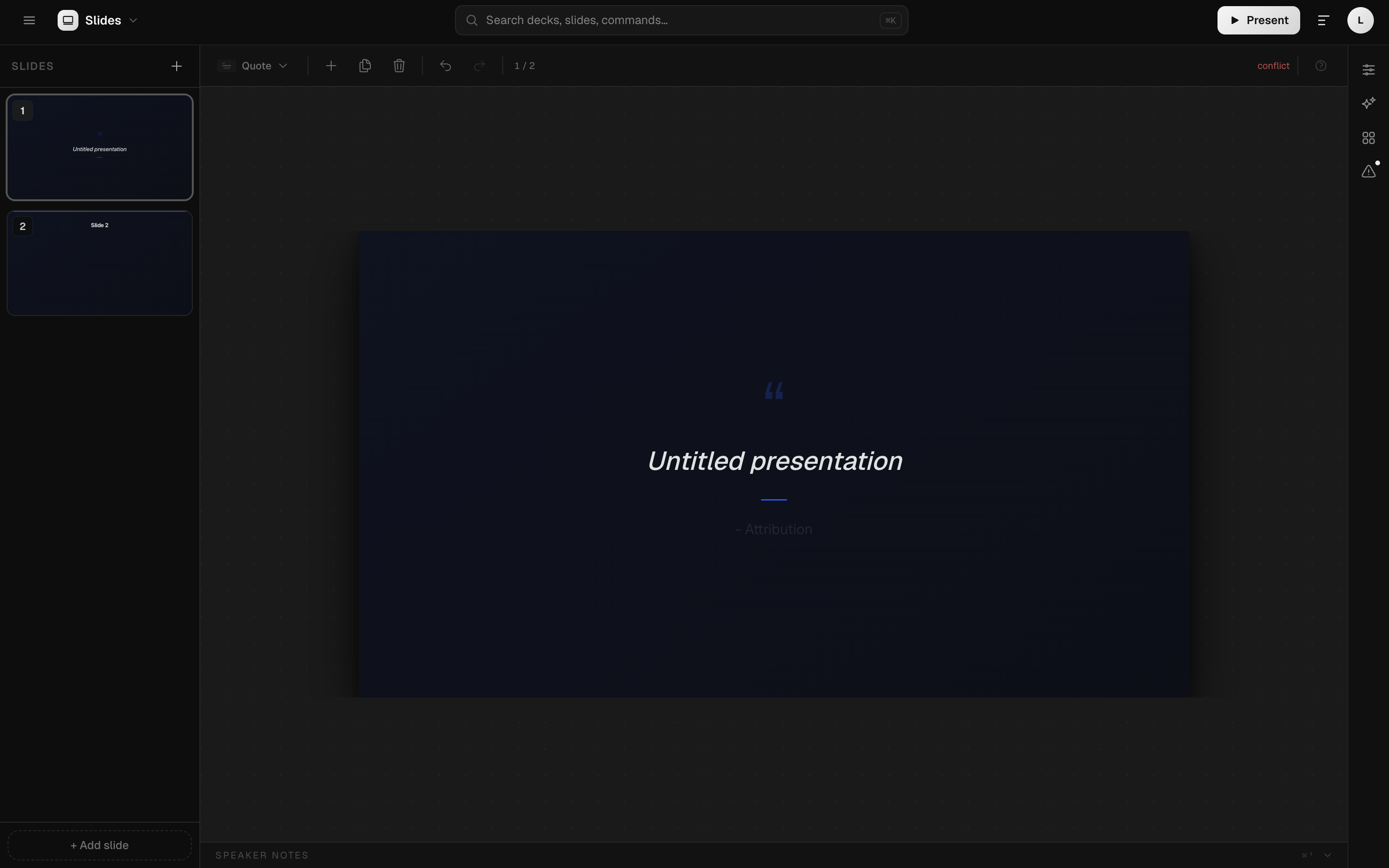Viewport: 1389px width, 868px height.
Task: Click the slide 2 number badge
Action: [x=22, y=226]
